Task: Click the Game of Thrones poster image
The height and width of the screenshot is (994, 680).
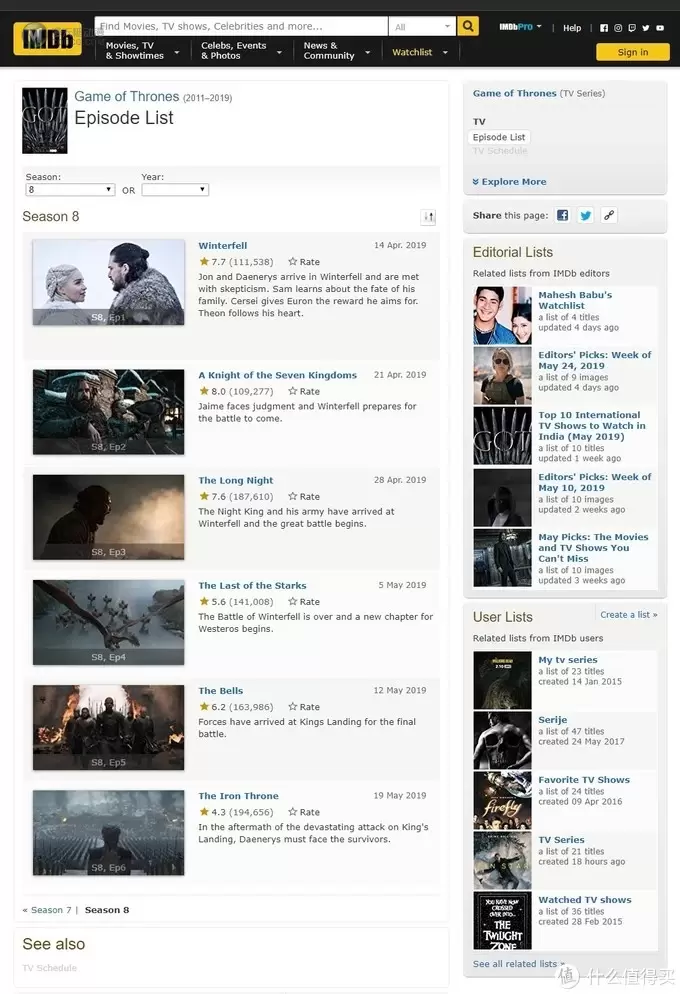Action: [44, 120]
